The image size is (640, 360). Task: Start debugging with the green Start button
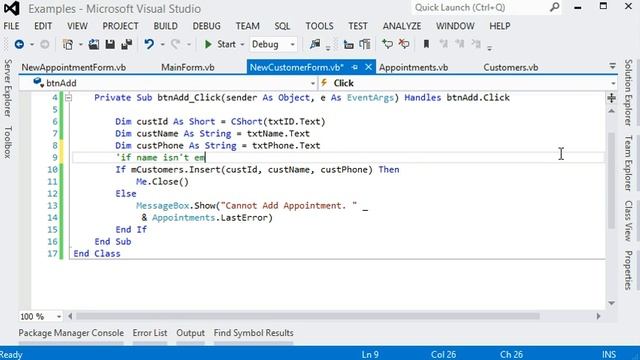coord(220,44)
